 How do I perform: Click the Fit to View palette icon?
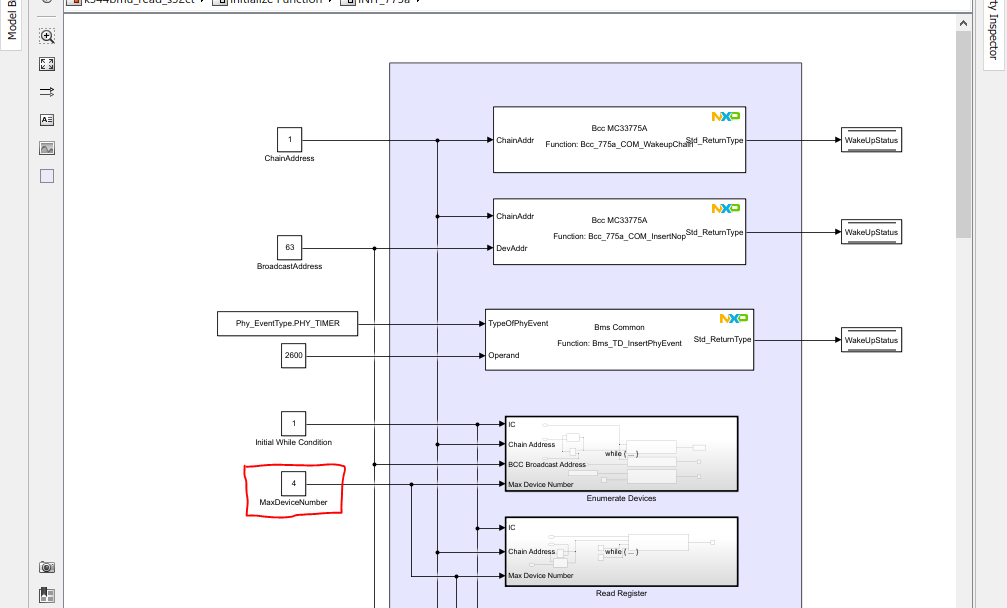[x=47, y=63]
